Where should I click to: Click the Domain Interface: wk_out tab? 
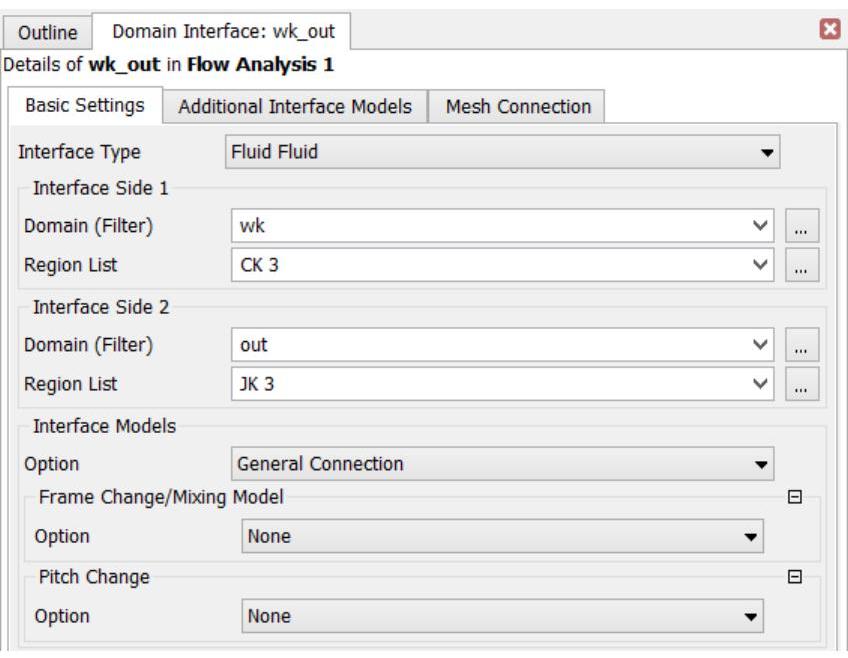[x=223, y=31]
